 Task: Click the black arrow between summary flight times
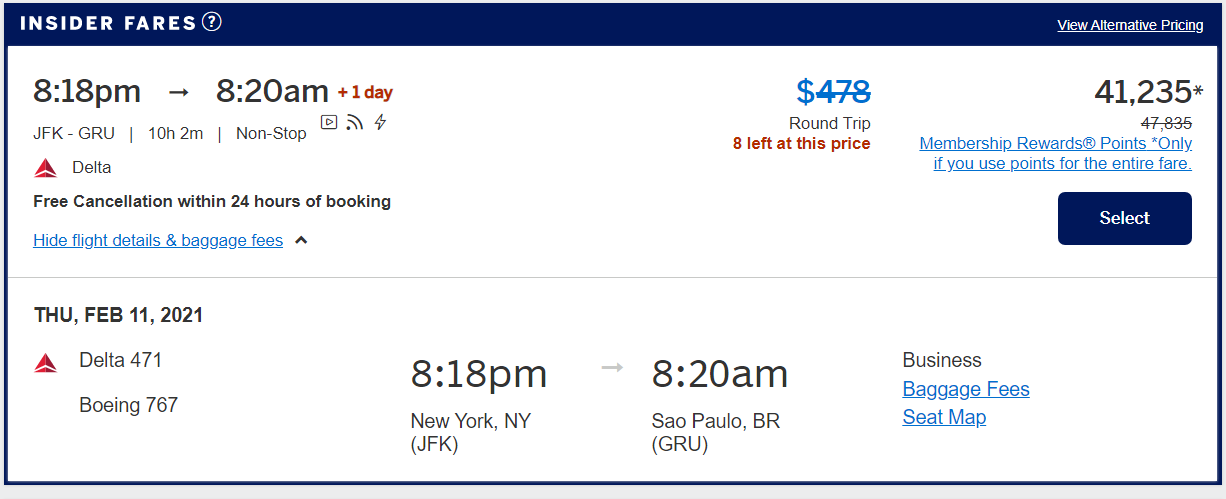(178, 92)
